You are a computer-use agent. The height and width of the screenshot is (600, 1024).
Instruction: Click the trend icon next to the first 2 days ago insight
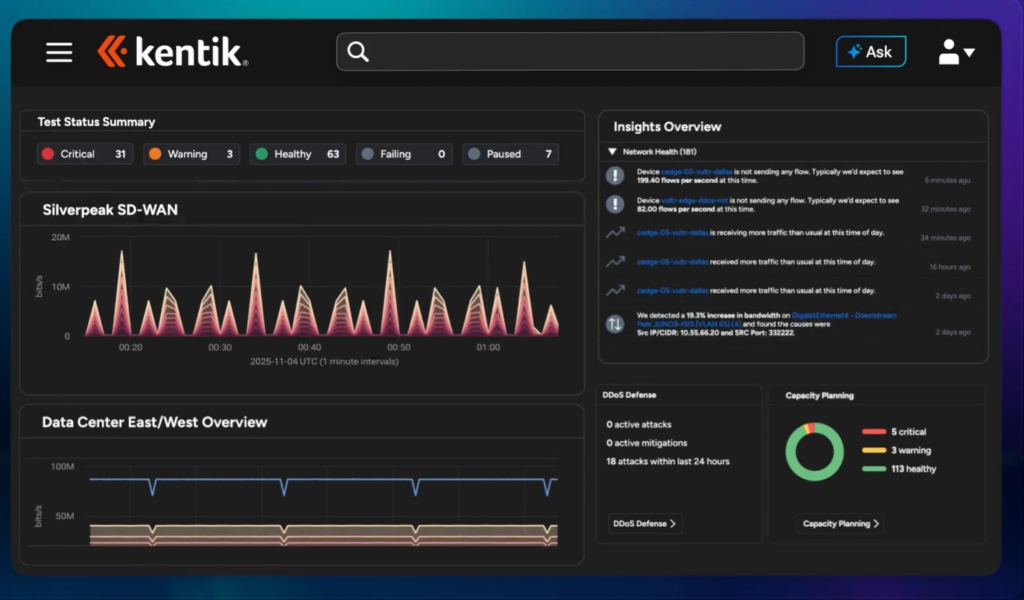615,291
